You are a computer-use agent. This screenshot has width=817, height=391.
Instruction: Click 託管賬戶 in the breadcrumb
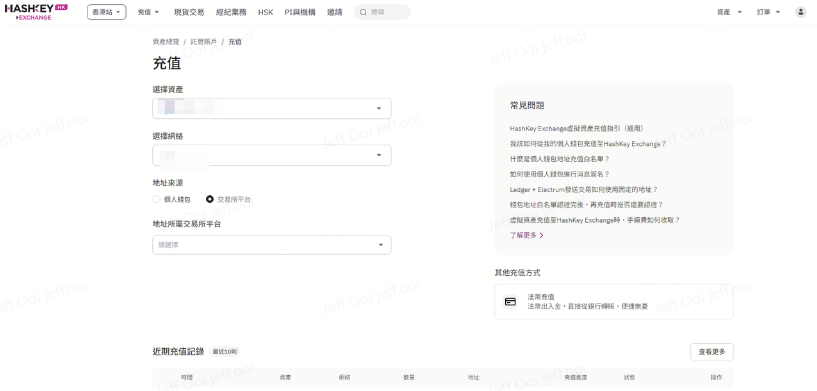pos(204,42)
